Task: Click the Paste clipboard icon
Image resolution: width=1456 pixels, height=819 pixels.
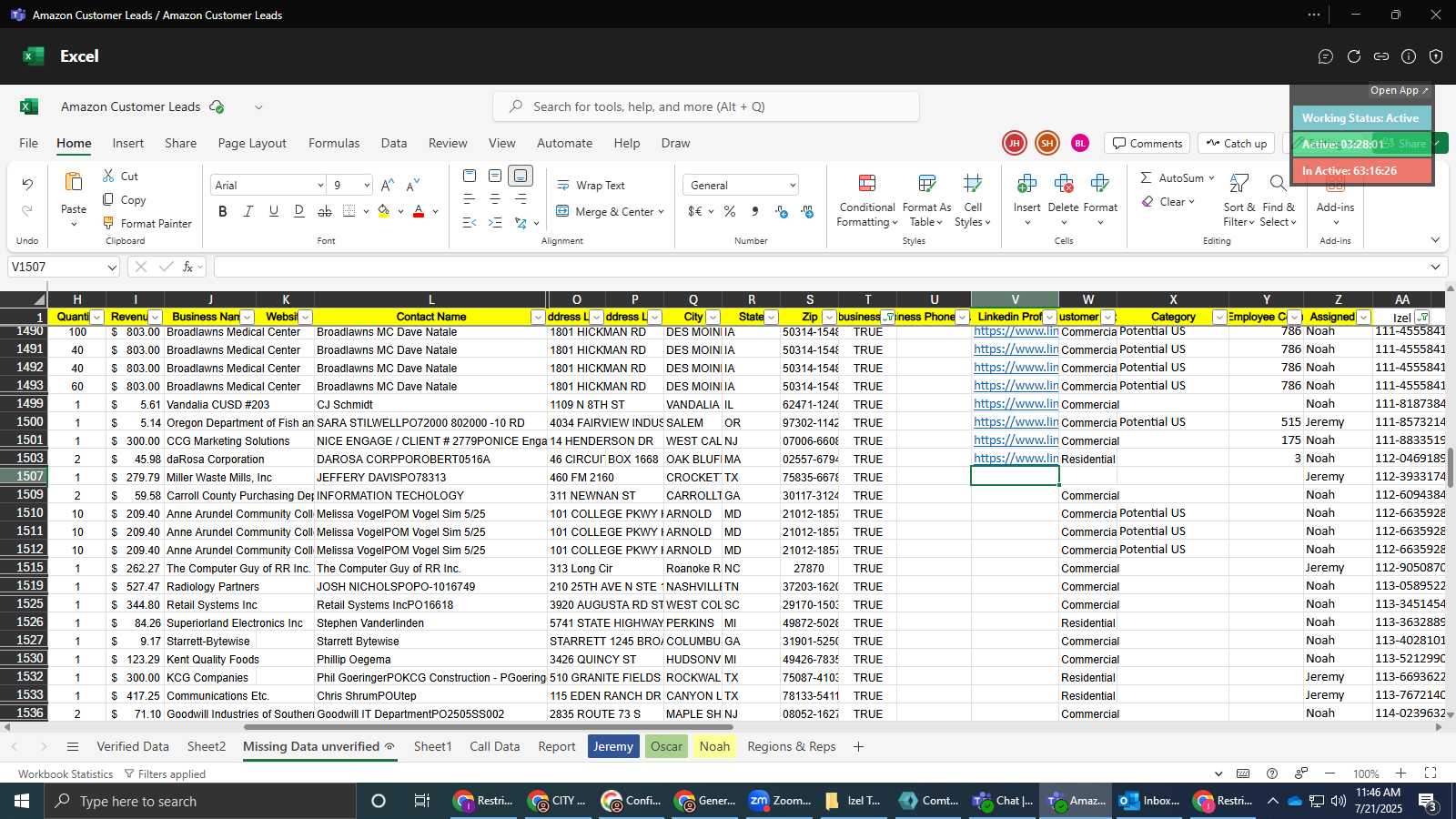Action: click(x=74, y=183)
